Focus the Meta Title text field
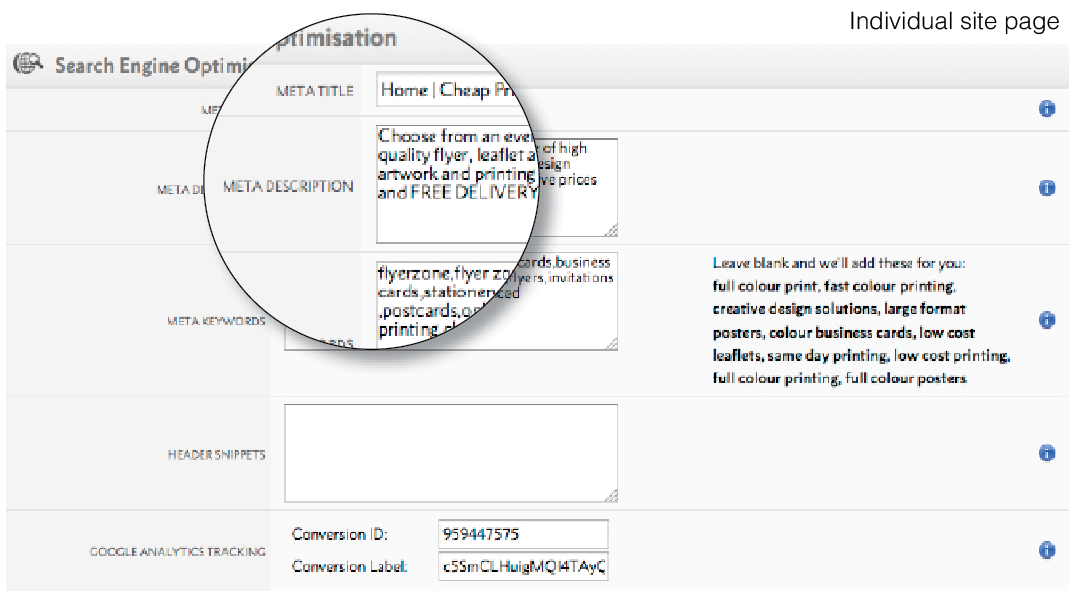 (450, 90)
